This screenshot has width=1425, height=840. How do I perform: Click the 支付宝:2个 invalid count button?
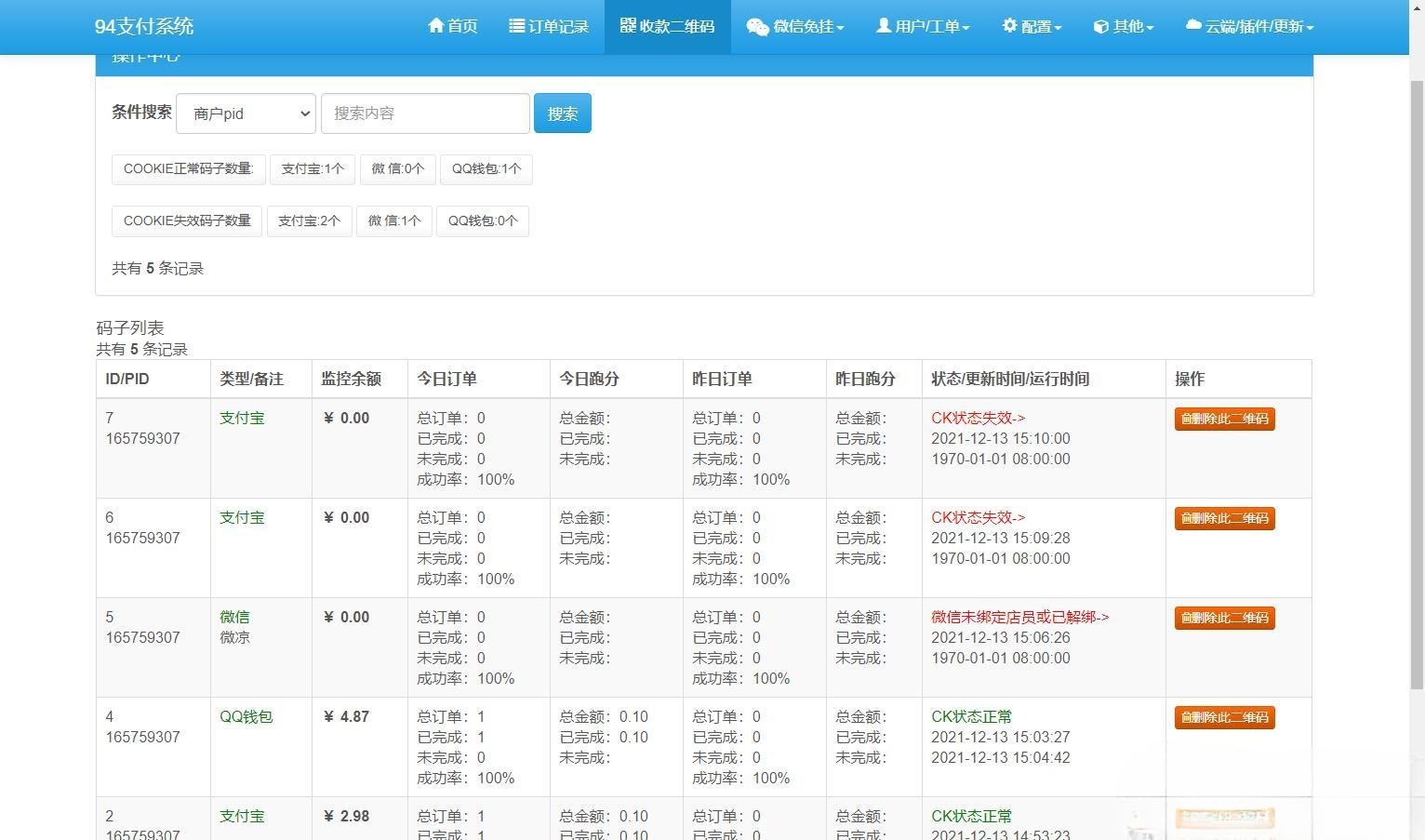[x=310, y=221]
